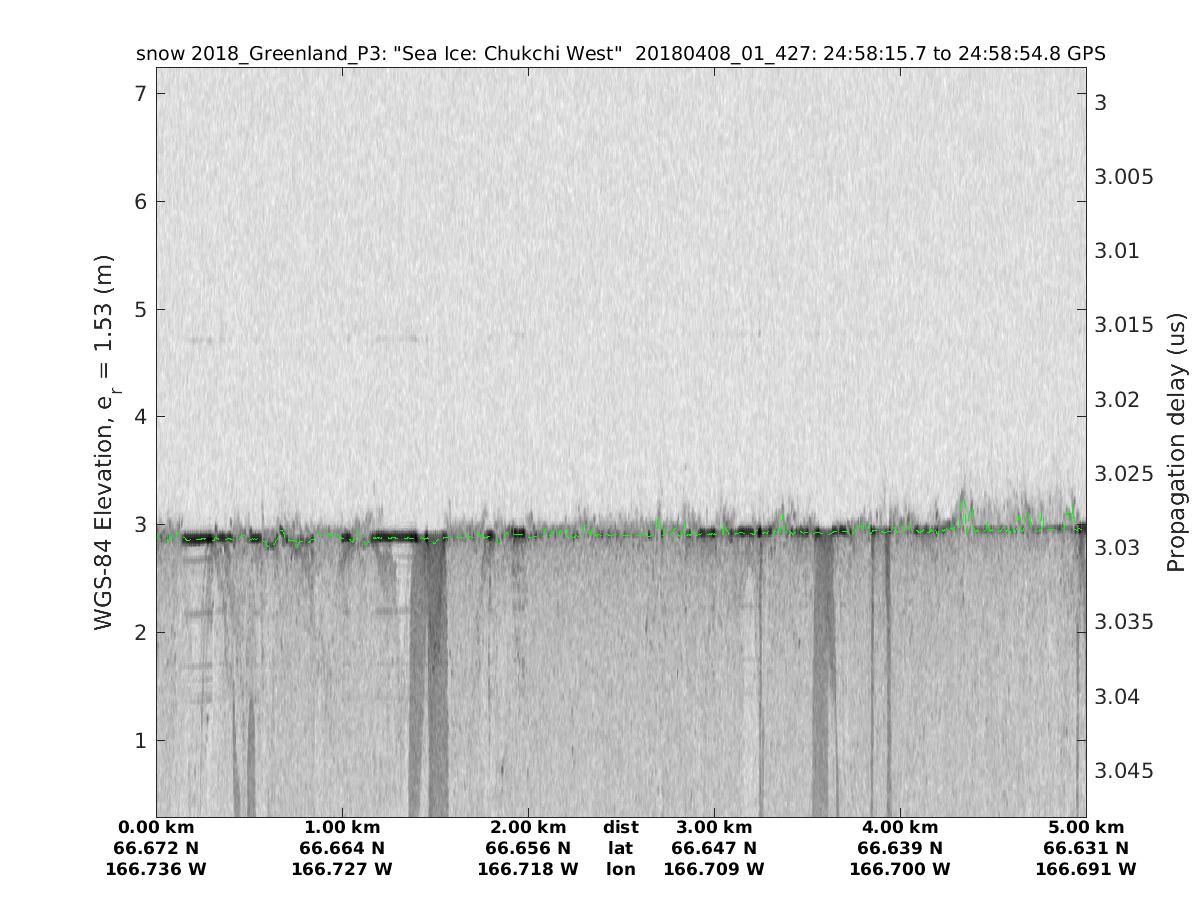Click the 'dist' legend text below axis

[x=621, y=828]
